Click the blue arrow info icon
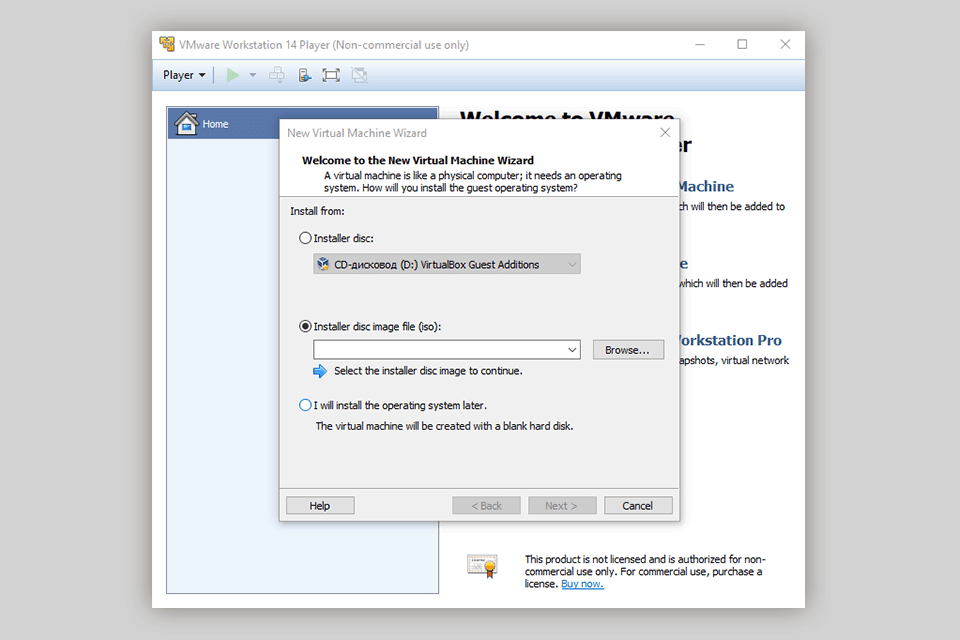 click(320, 371)
